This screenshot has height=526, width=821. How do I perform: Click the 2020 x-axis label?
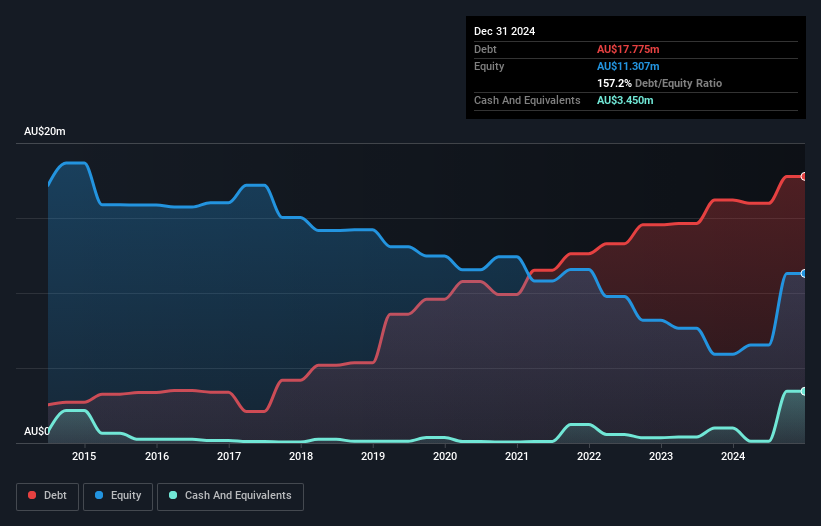point(445,456)
